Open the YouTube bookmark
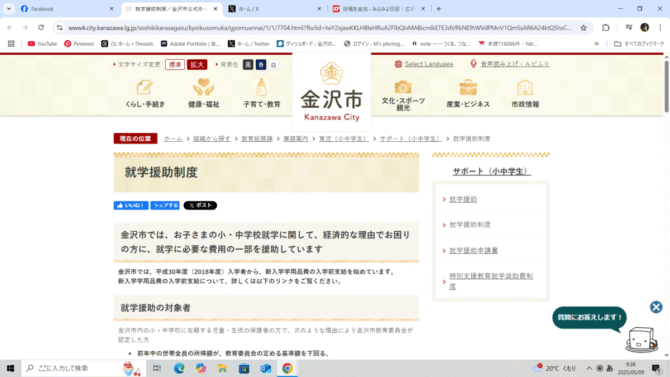Image resolution: width=670 pixels, height=377 pixels. 42,44
